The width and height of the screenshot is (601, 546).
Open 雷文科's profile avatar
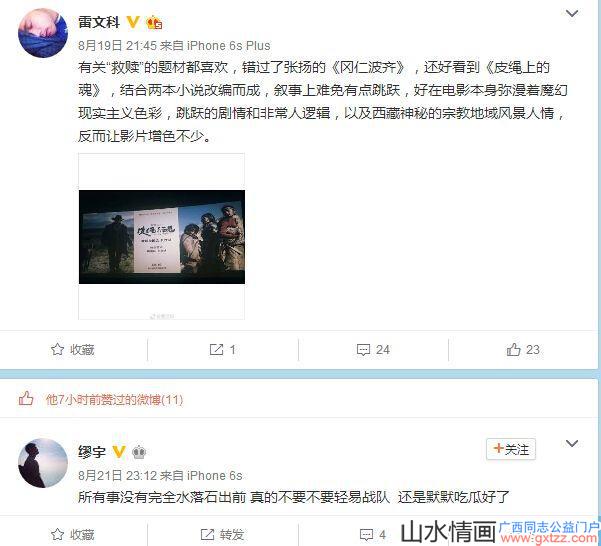(43, 33)
